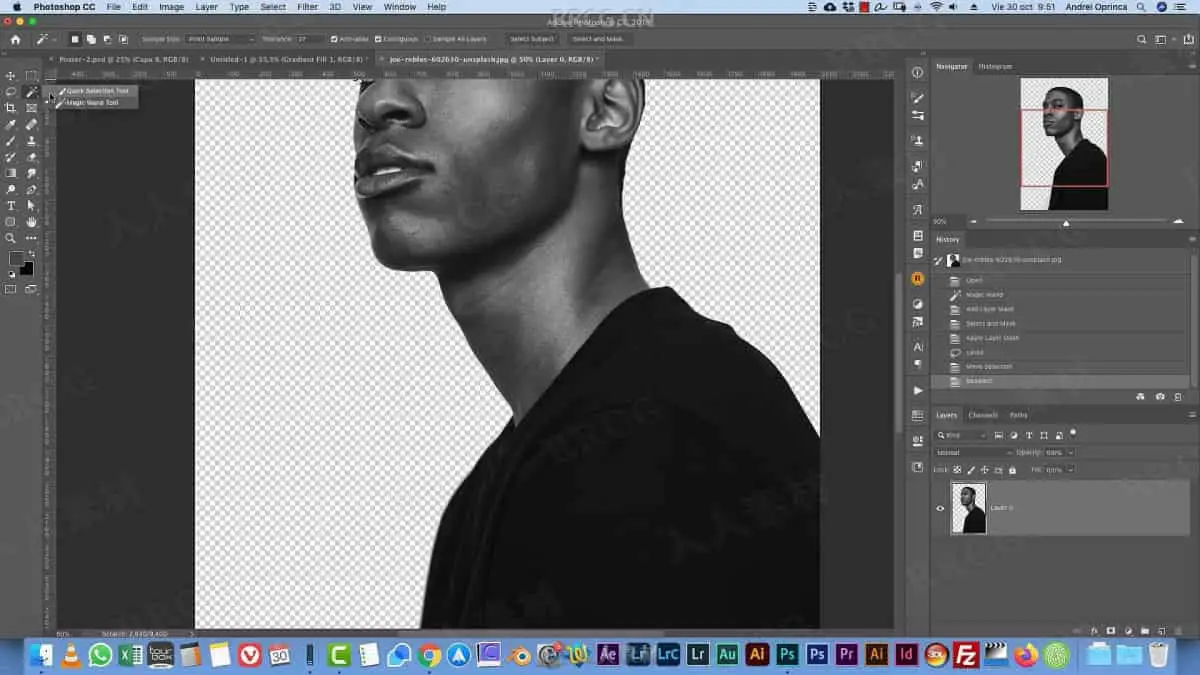Image resolution: width=1200 pixels, height=675 pixels.
Task: Click the foreground color swatch
Action: tap(16, 258)
